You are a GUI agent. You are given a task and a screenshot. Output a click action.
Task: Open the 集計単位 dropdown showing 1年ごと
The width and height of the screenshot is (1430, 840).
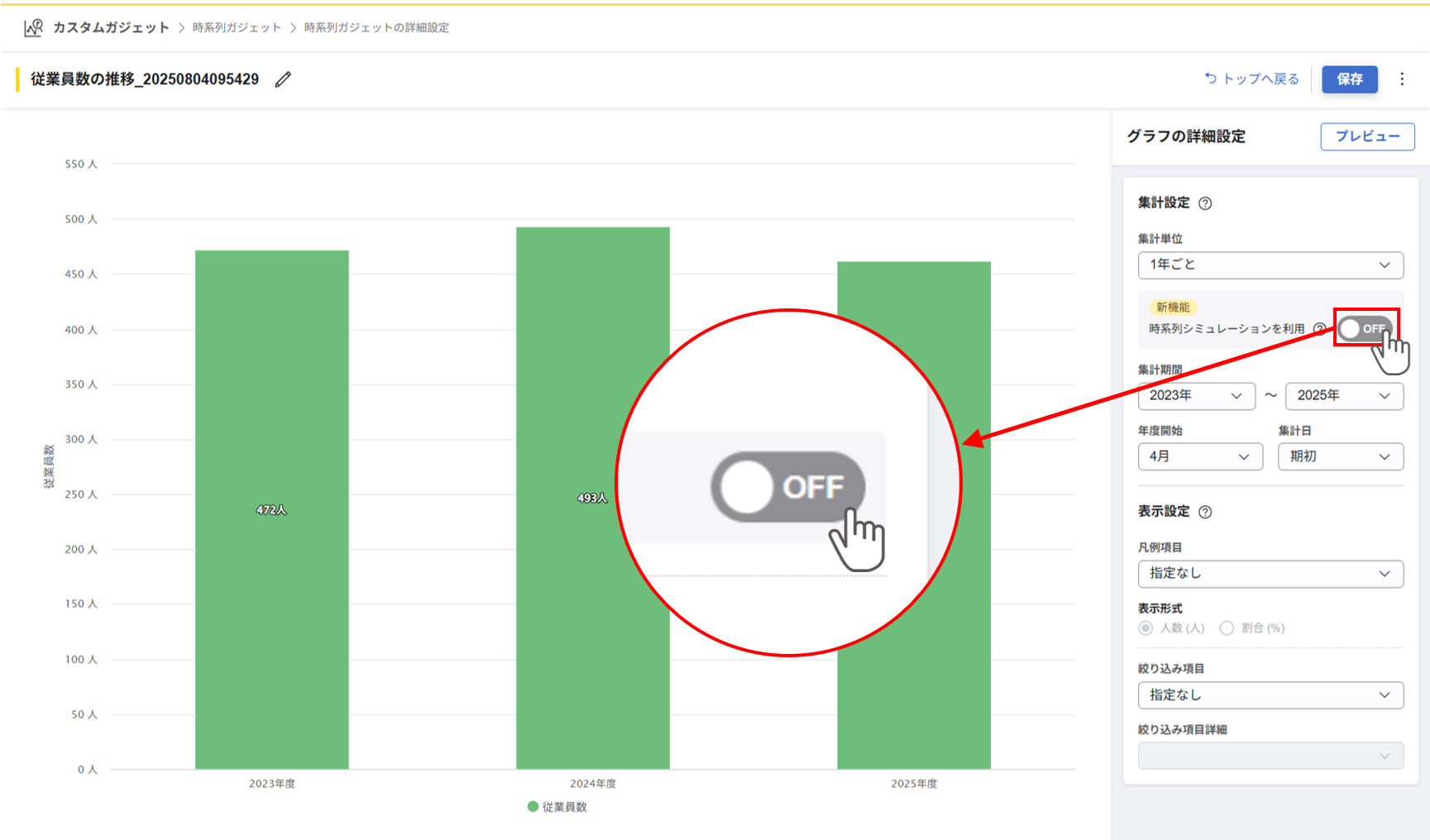[x=1270, y=265]
